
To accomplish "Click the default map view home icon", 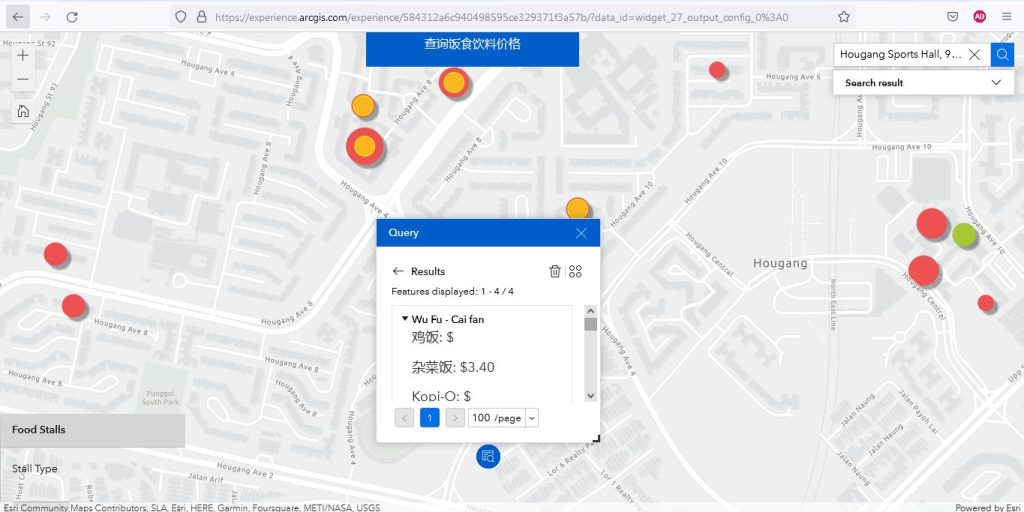I will [22, 111].
